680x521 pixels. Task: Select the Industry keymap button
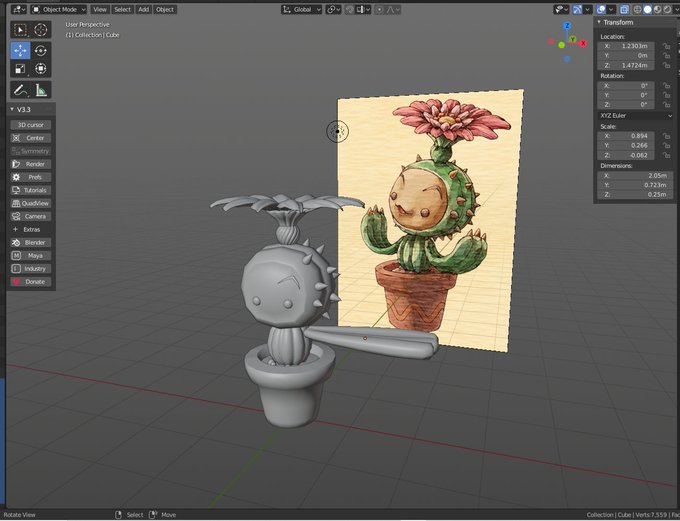31,269
